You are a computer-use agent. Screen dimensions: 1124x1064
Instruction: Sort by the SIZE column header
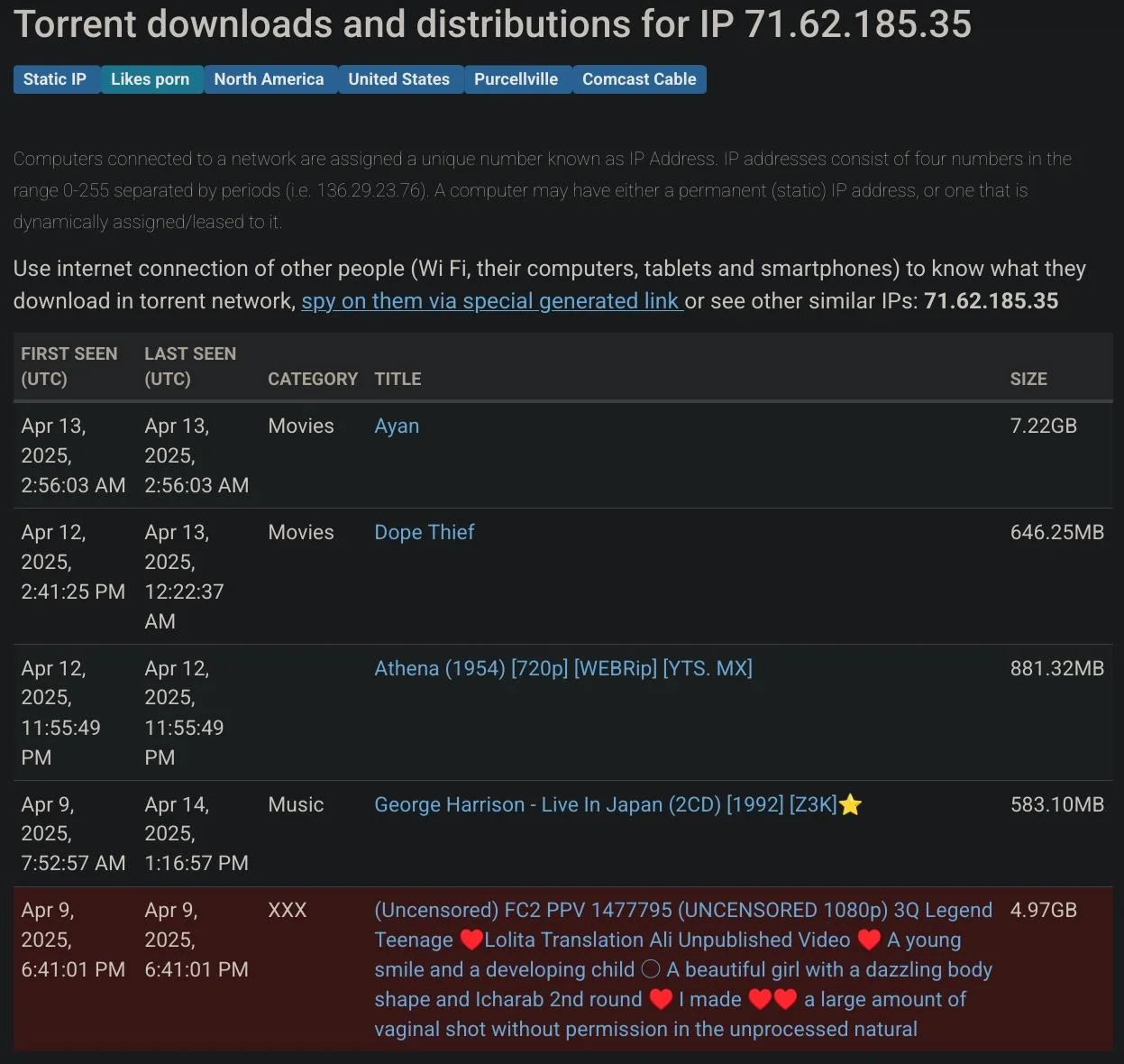point(1028,379)
